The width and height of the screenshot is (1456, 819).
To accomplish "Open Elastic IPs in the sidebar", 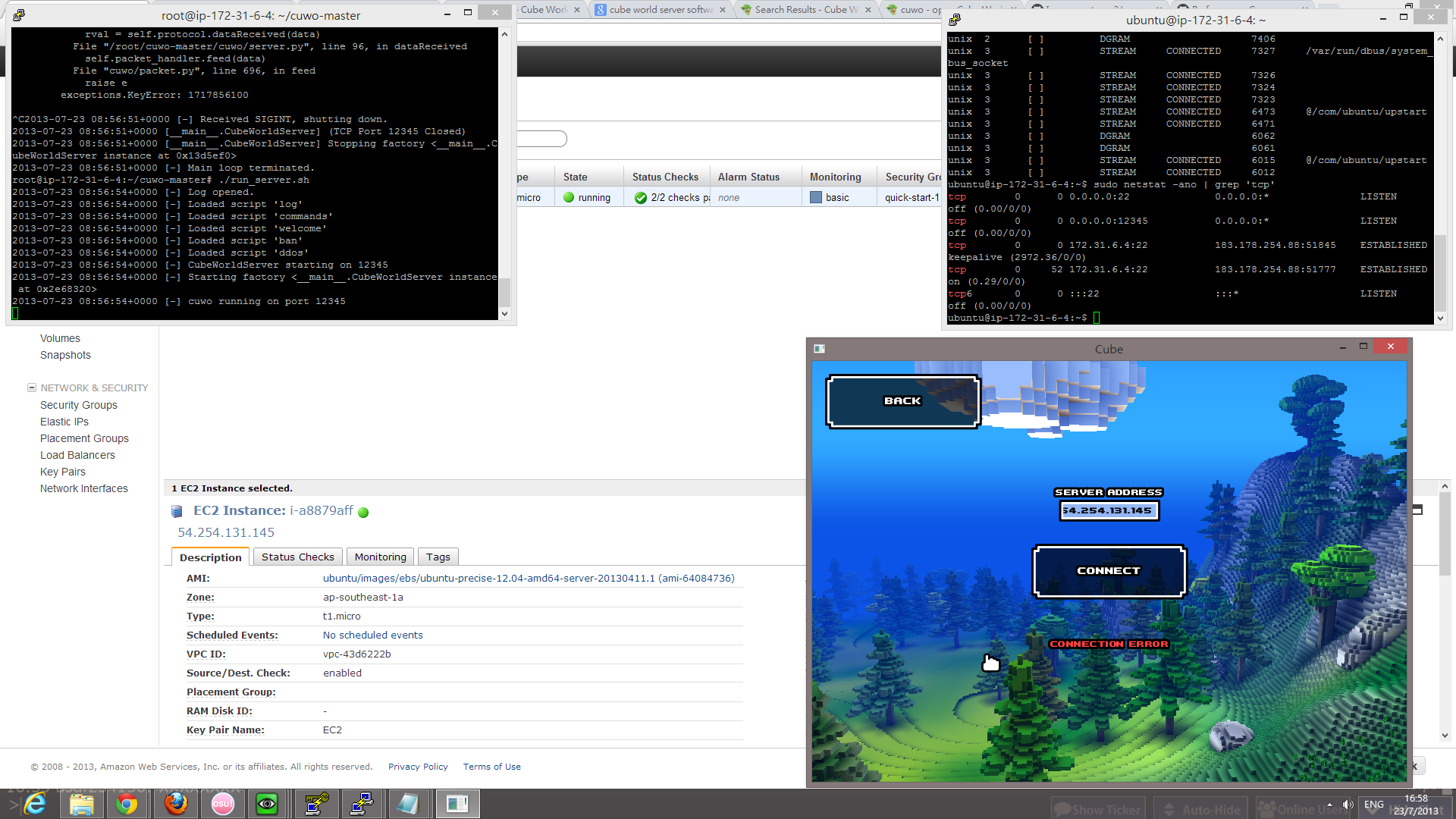I will pos(64,422).
